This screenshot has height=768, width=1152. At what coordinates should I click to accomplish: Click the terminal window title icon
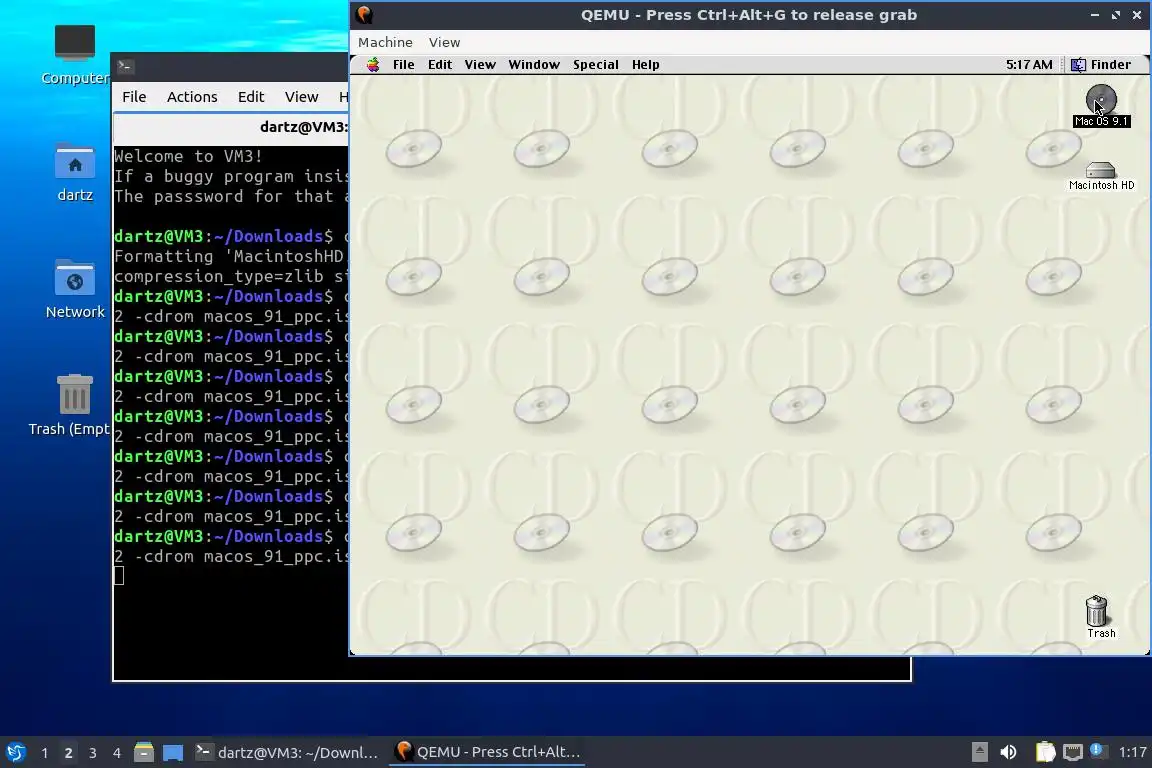[x=124, y=66]
